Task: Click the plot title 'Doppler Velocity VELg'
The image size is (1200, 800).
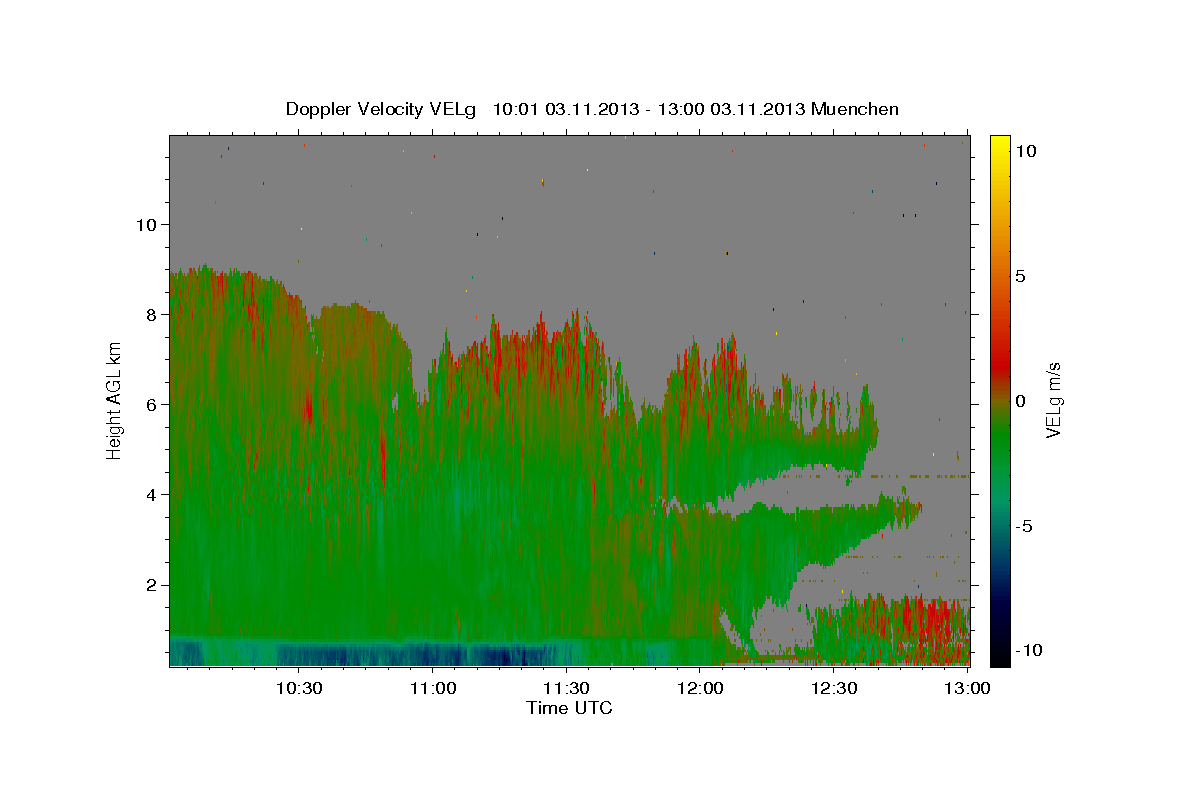Action: tap(381, 109)
